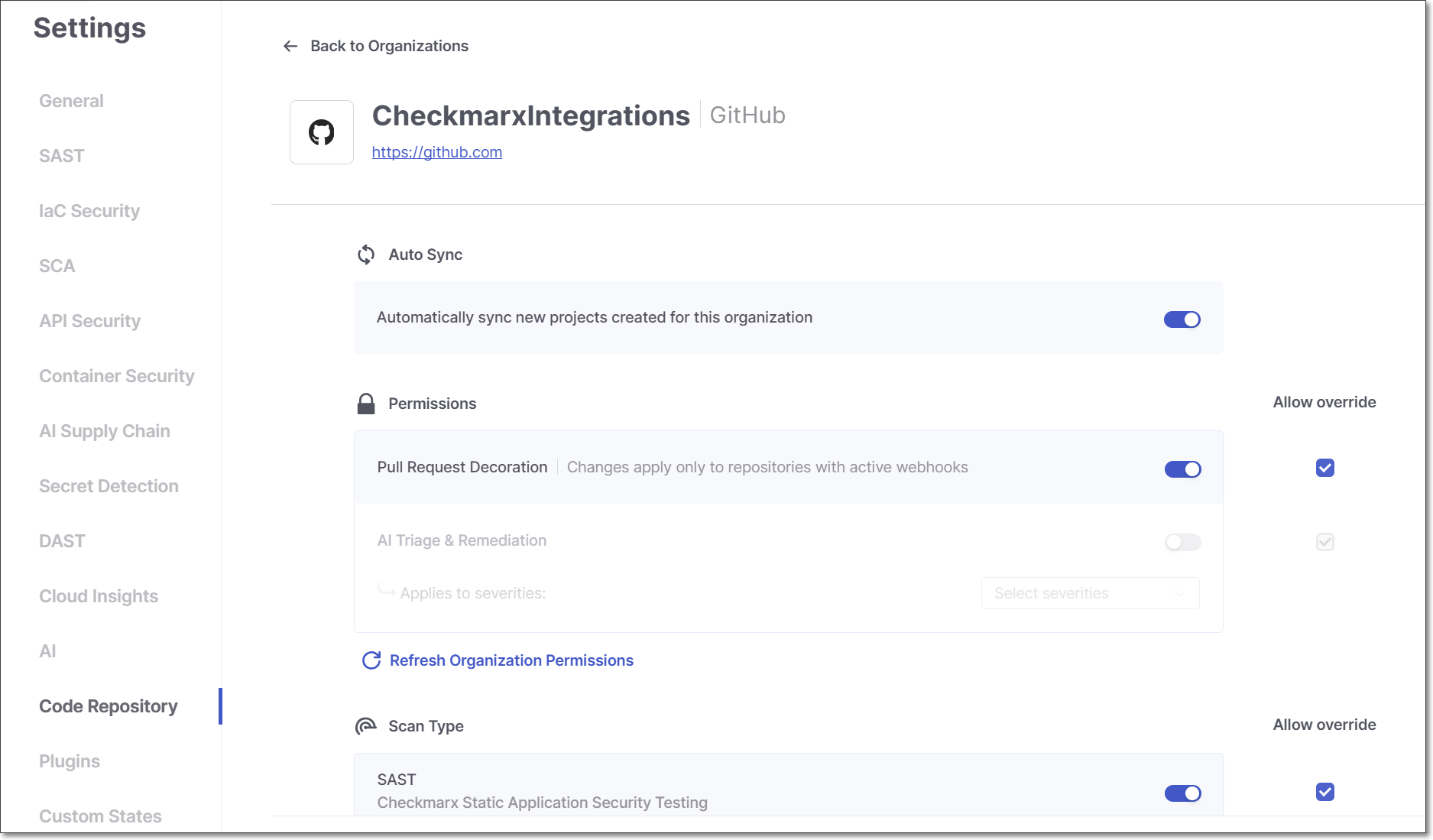
Task: Select Container Security in the sidebar
Action: pyautogui.click(x=117, y=376)
